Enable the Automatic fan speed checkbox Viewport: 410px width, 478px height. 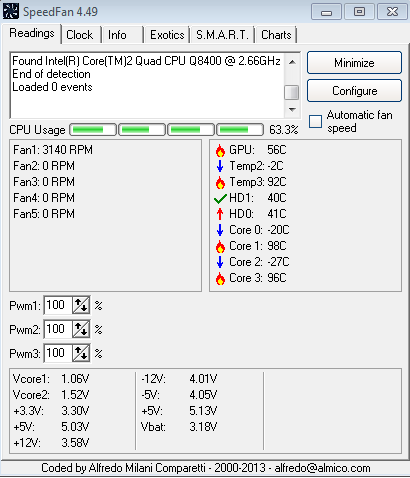click(x=315, y=122)
